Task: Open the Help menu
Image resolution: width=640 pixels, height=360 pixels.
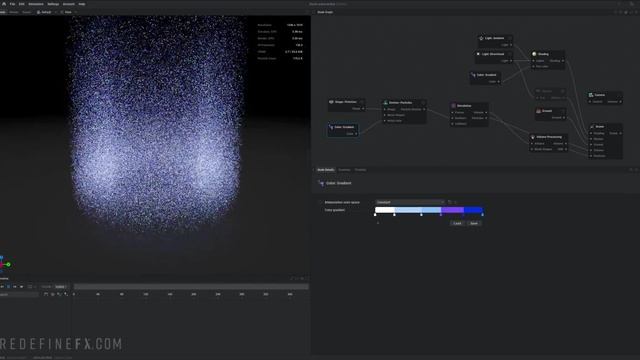Action: pyautogui.click(x=82, y=4)
